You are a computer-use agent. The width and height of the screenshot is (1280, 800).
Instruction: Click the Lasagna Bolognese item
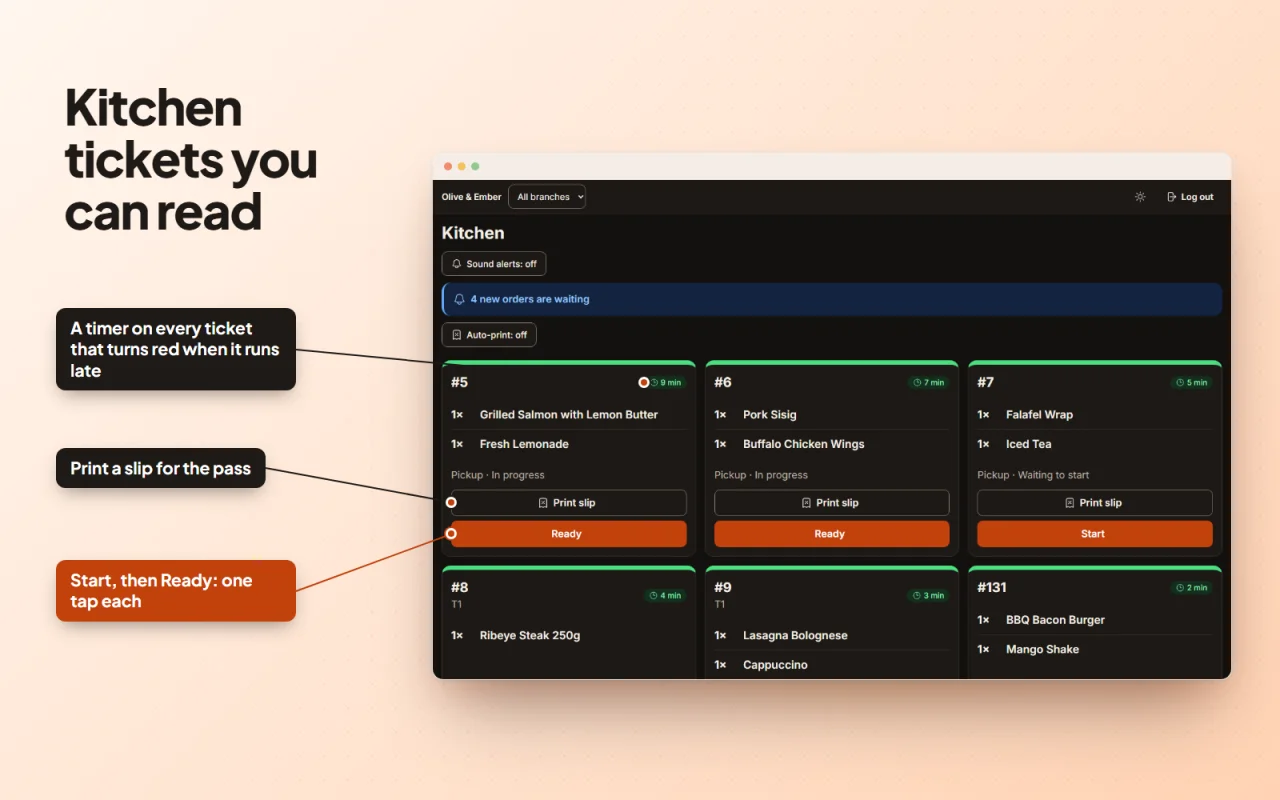click(795, 636)
